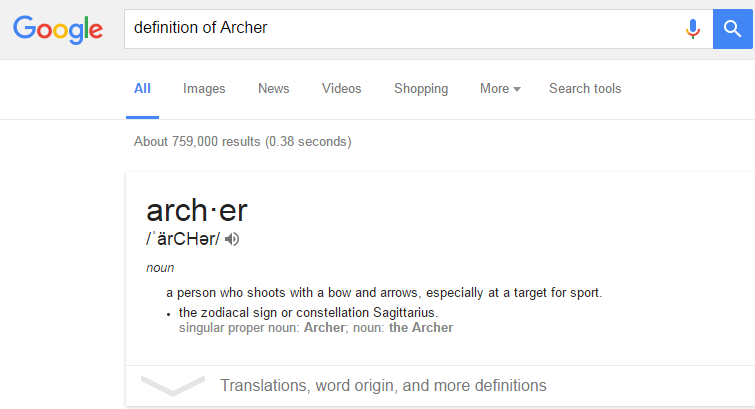Viewport: 755px width, 409px height.
Task: Open the More dropdown menu
Action: (x=500, y=89)
